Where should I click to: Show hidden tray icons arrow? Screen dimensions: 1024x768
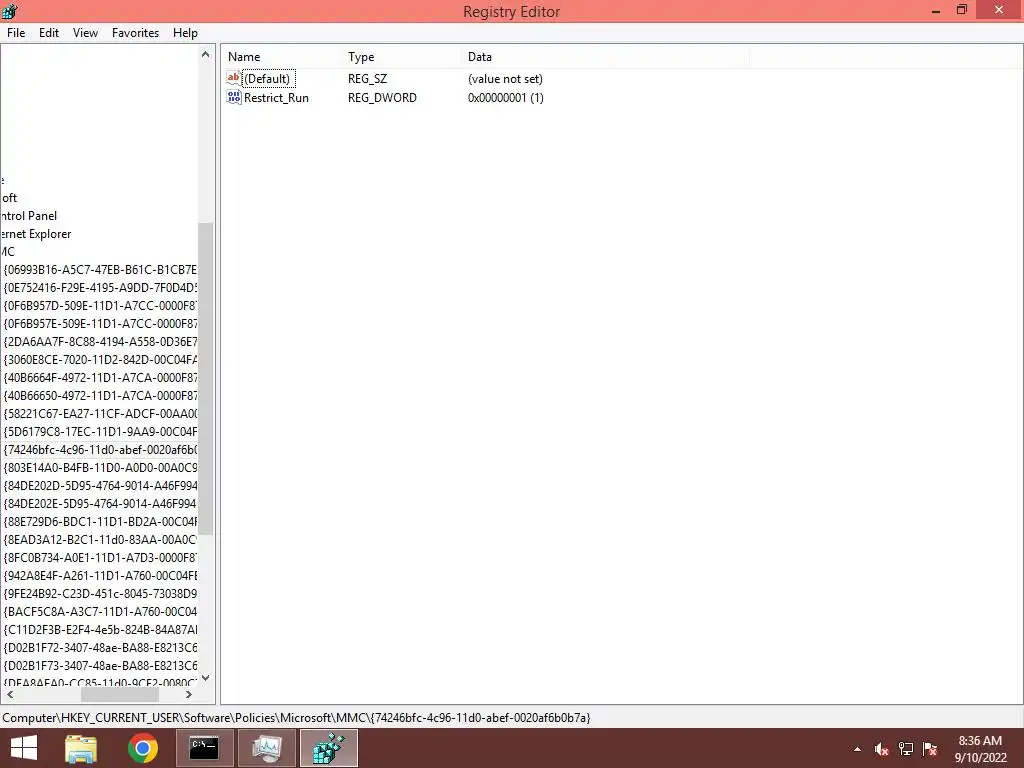[857, 749]
